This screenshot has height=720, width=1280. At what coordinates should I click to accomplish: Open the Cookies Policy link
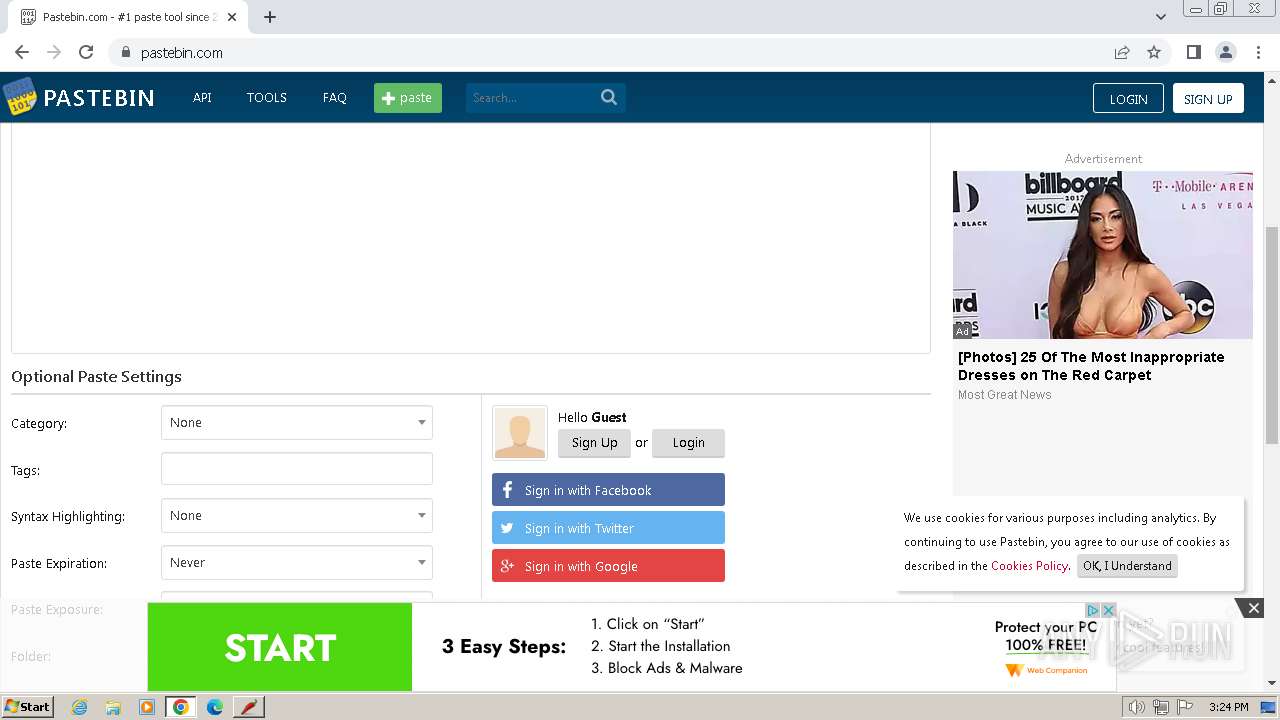point(1029,566)
